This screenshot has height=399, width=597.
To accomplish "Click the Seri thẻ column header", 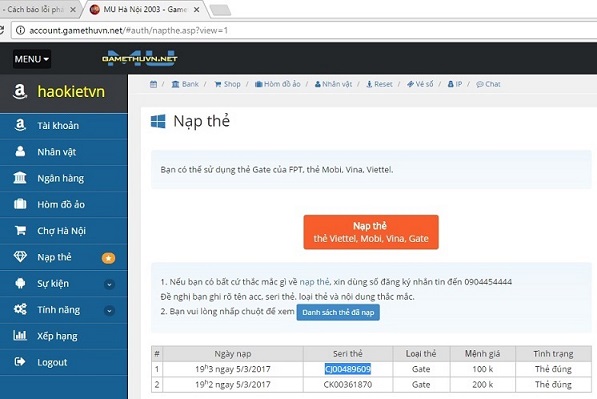I will 348,354.
